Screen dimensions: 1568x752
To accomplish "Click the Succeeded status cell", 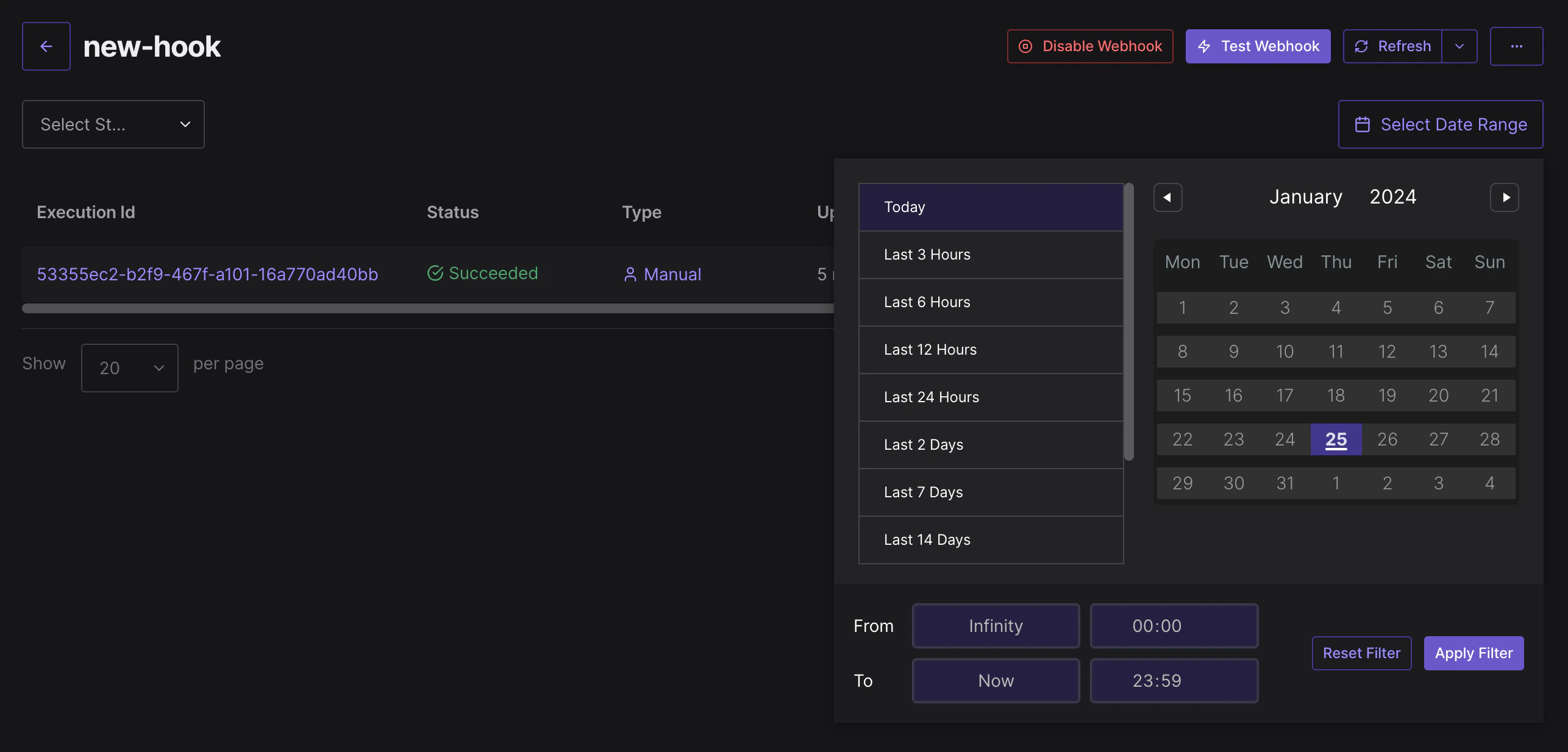I will (x=482, y=274).
